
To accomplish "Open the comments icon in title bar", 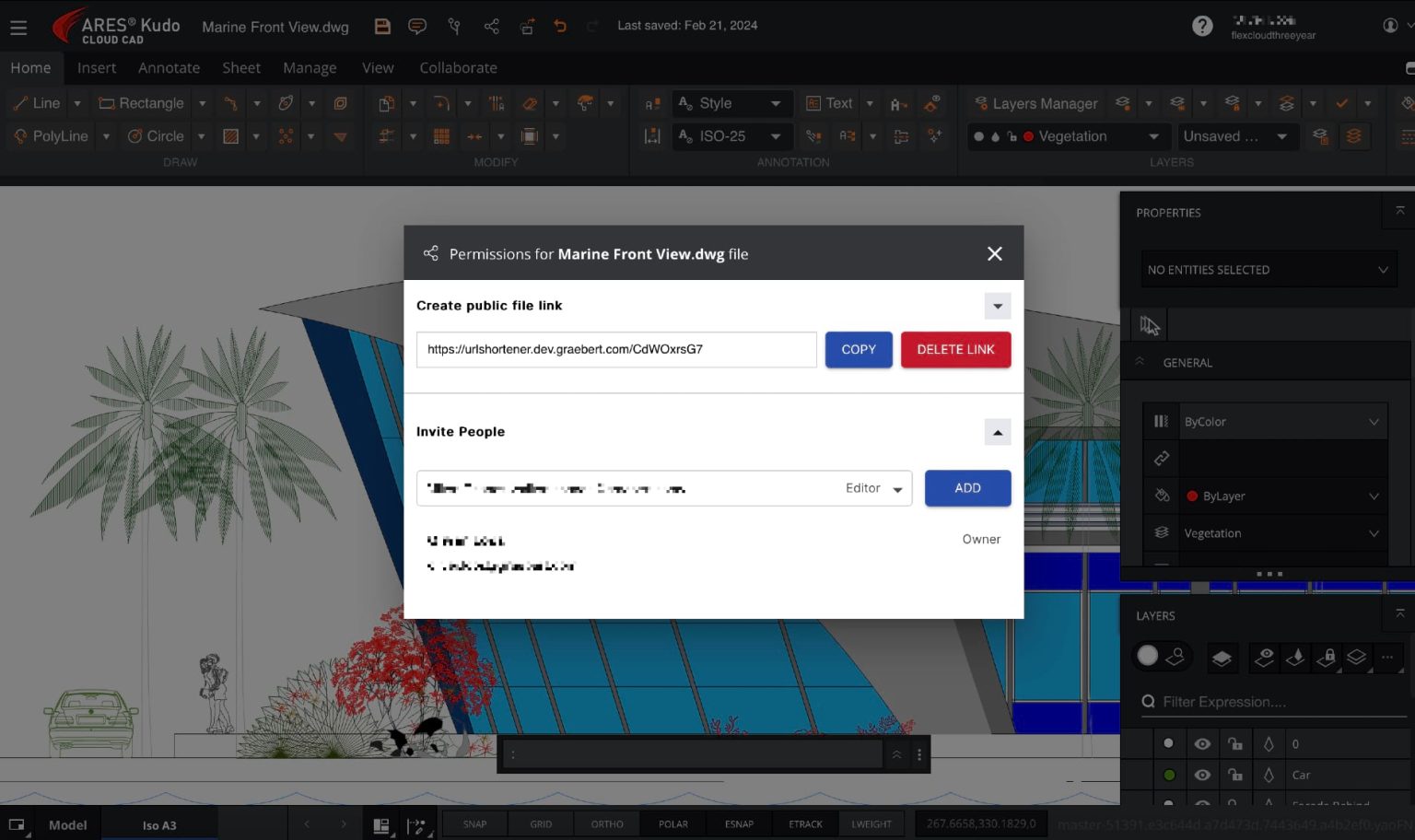I will [x=417, y=26].
